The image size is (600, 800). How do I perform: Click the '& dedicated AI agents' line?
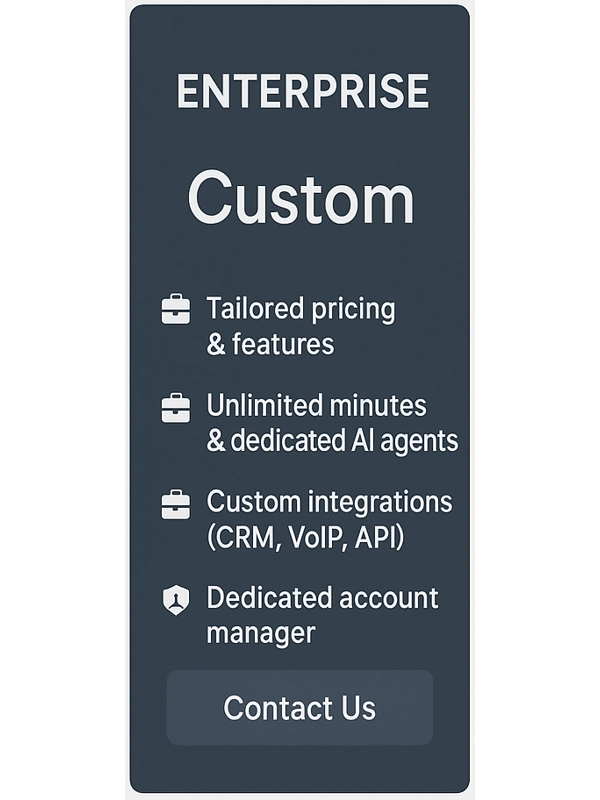click(332, 440)
